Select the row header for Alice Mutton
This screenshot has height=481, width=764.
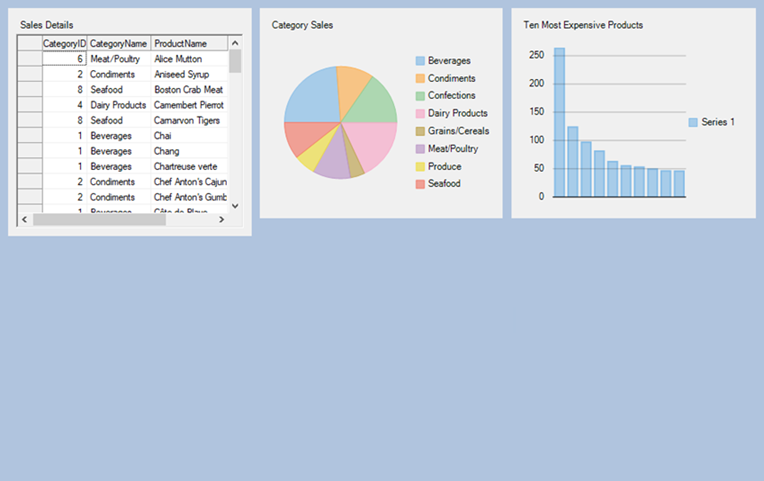[x=29, y=59]
